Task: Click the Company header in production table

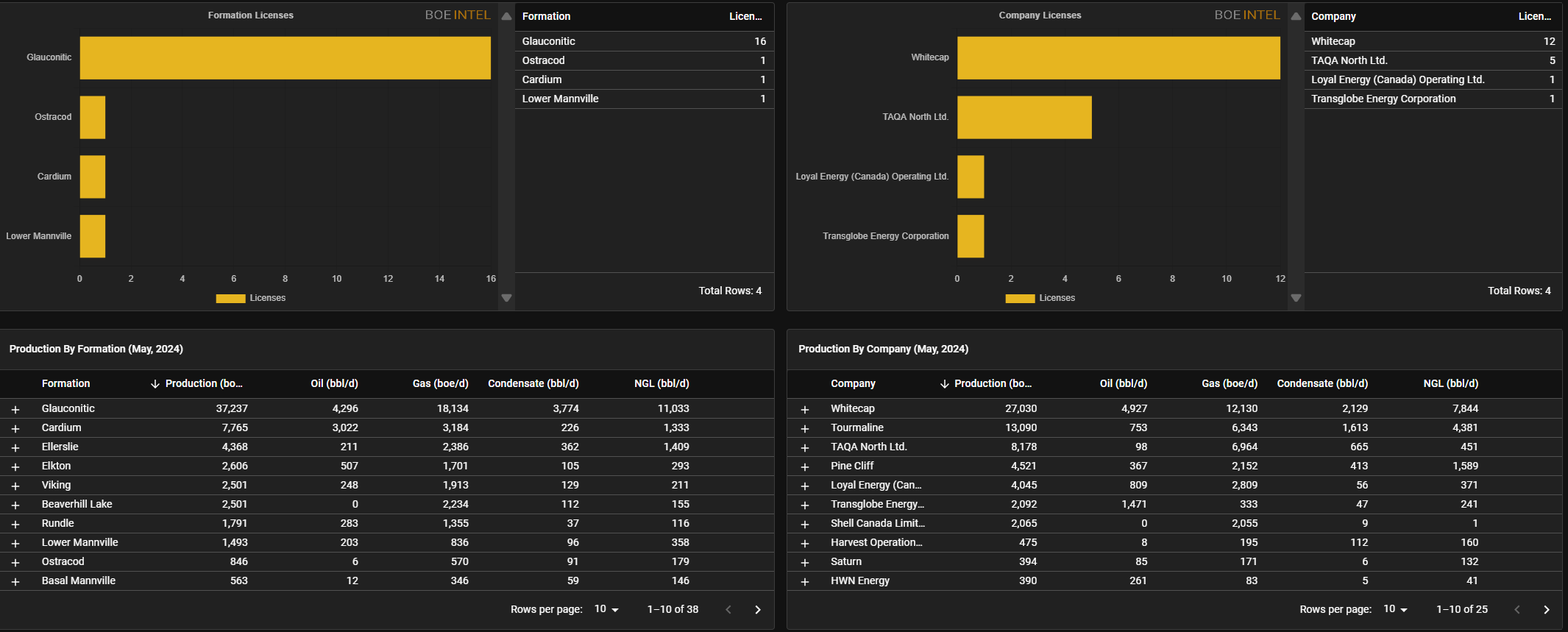Action: [854, 383]
